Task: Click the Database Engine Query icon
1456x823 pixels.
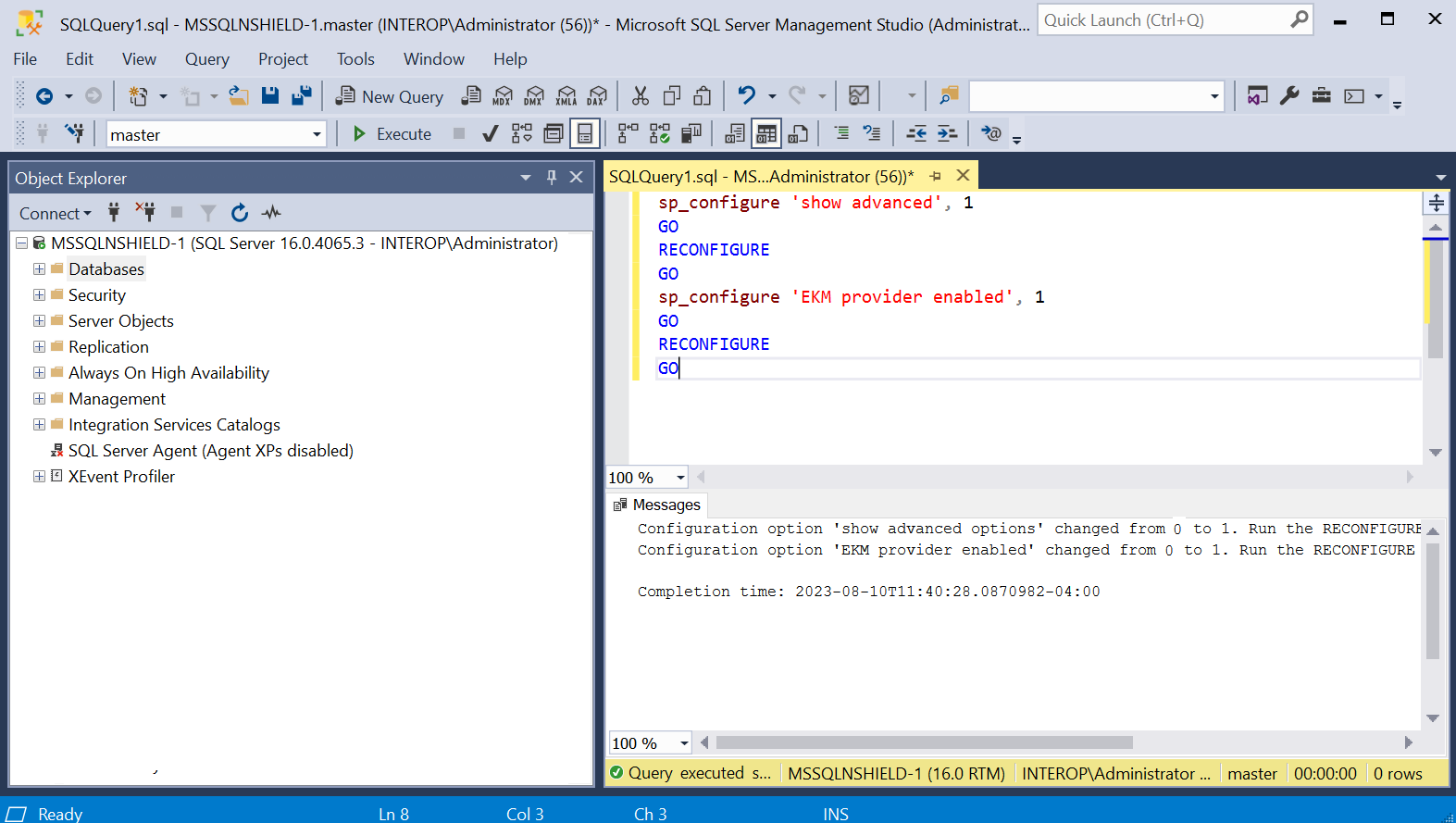Action: pyautogui.click(x=471, y=95)
